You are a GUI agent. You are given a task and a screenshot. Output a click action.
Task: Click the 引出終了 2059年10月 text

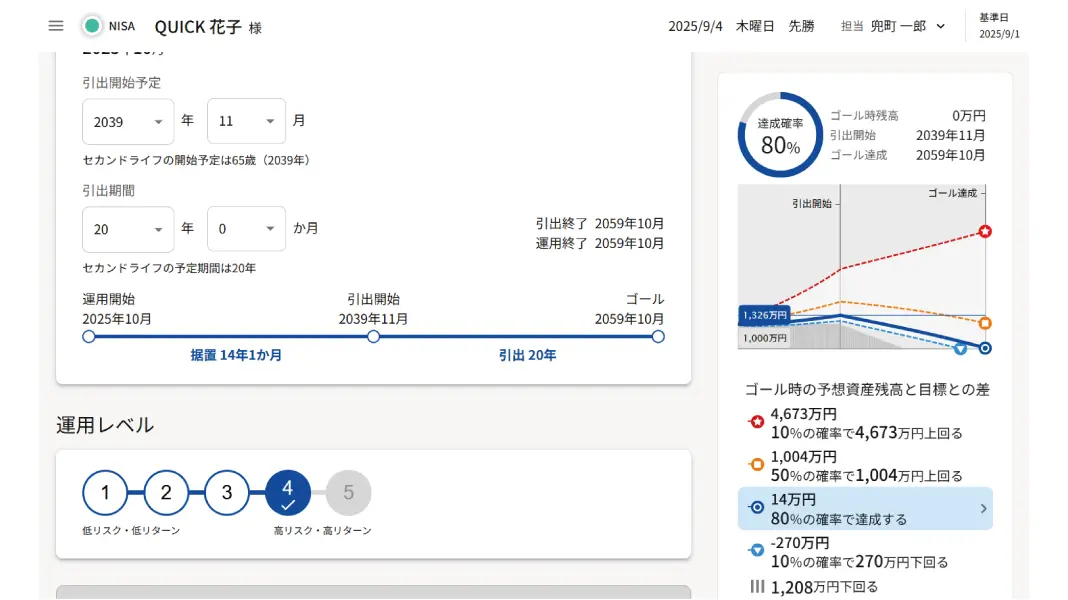coord(599,223)
